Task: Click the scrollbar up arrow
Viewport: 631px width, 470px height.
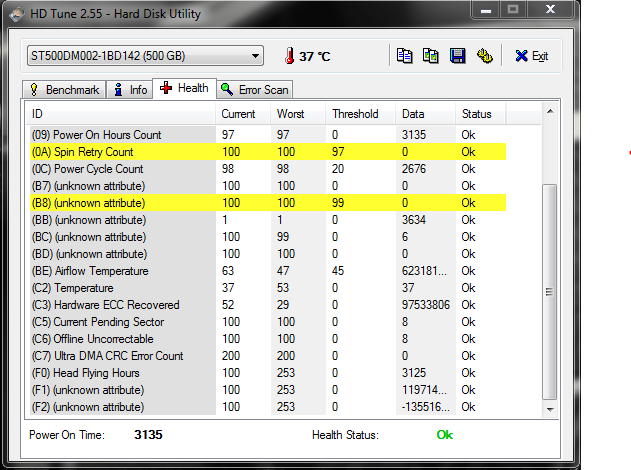Action: coord(550,111)
